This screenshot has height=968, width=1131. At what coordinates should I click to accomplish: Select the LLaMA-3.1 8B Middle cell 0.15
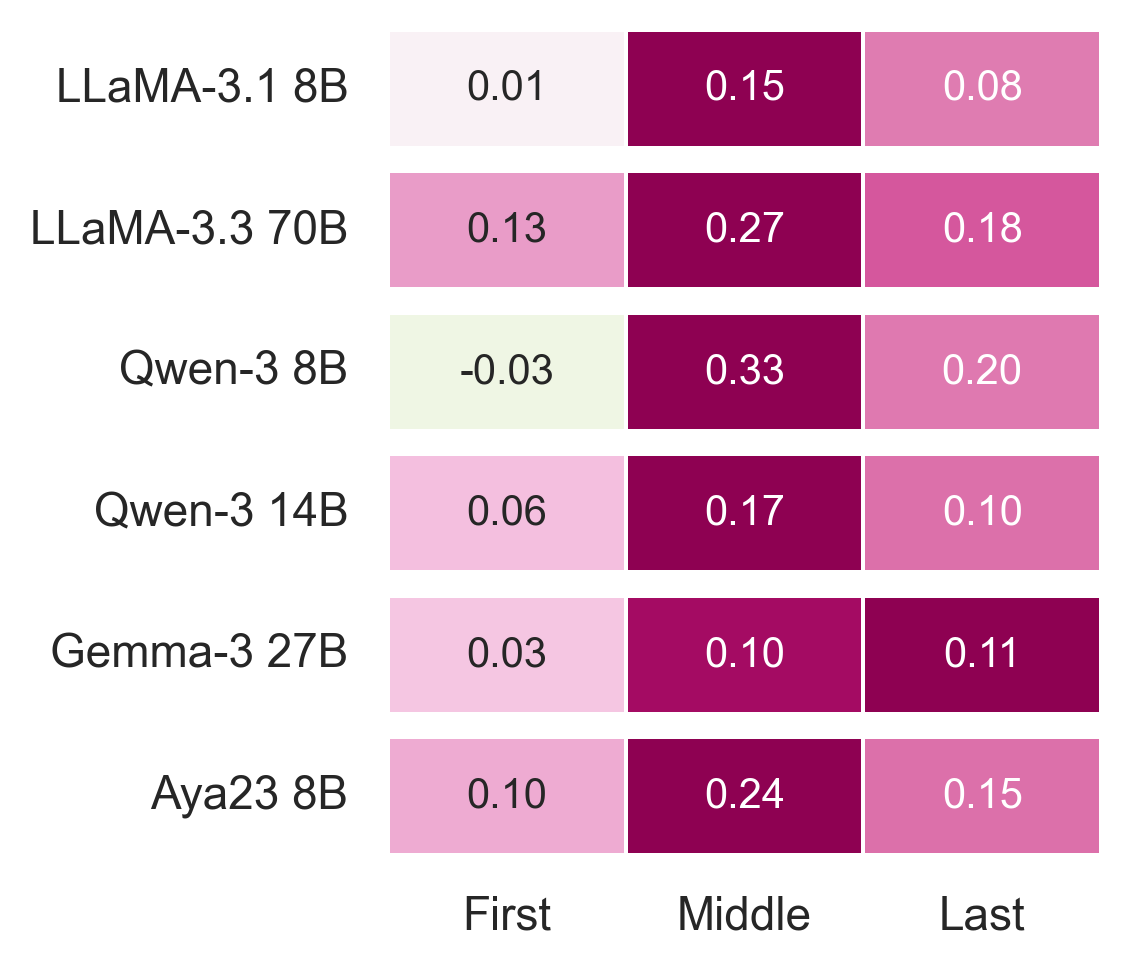[x=744, y=88]
